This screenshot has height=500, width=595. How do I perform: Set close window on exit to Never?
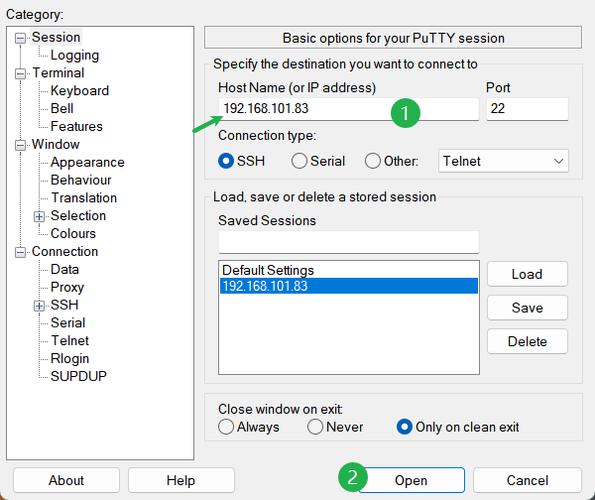[315, 427]
